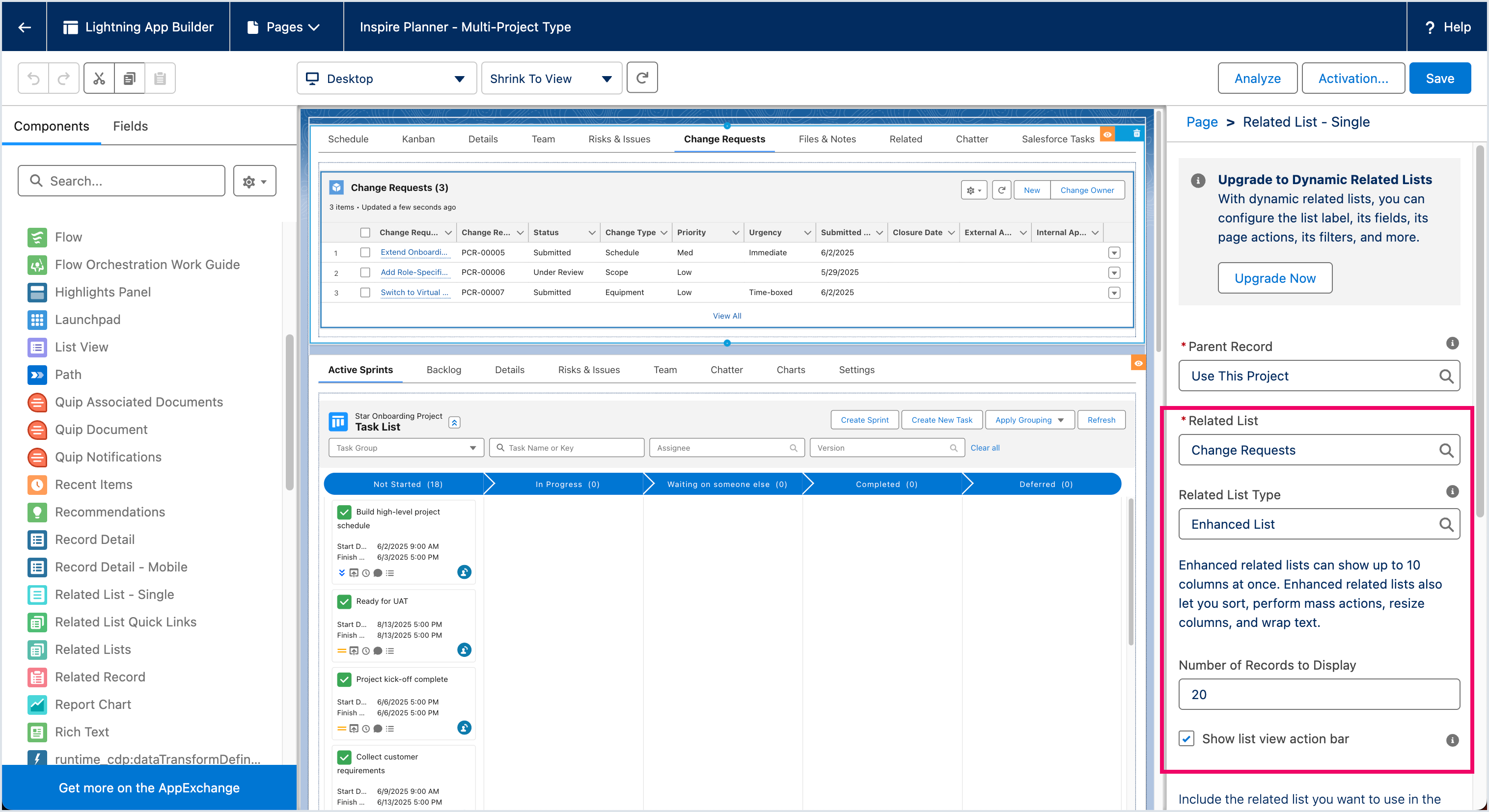
Task: Open the Apply Grouping dropdown
Action: (1029, 420)
